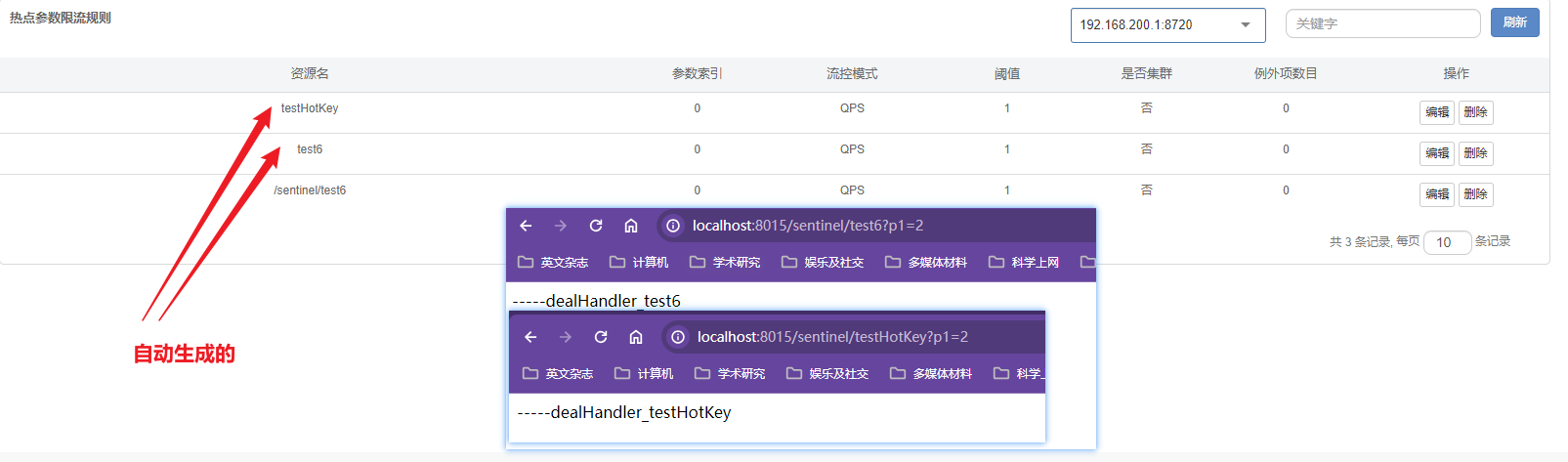Viewport: 1568px width, 462px height.
Task: Click the back arrow in the test6 browser window
Action: (x=526, y=226)
